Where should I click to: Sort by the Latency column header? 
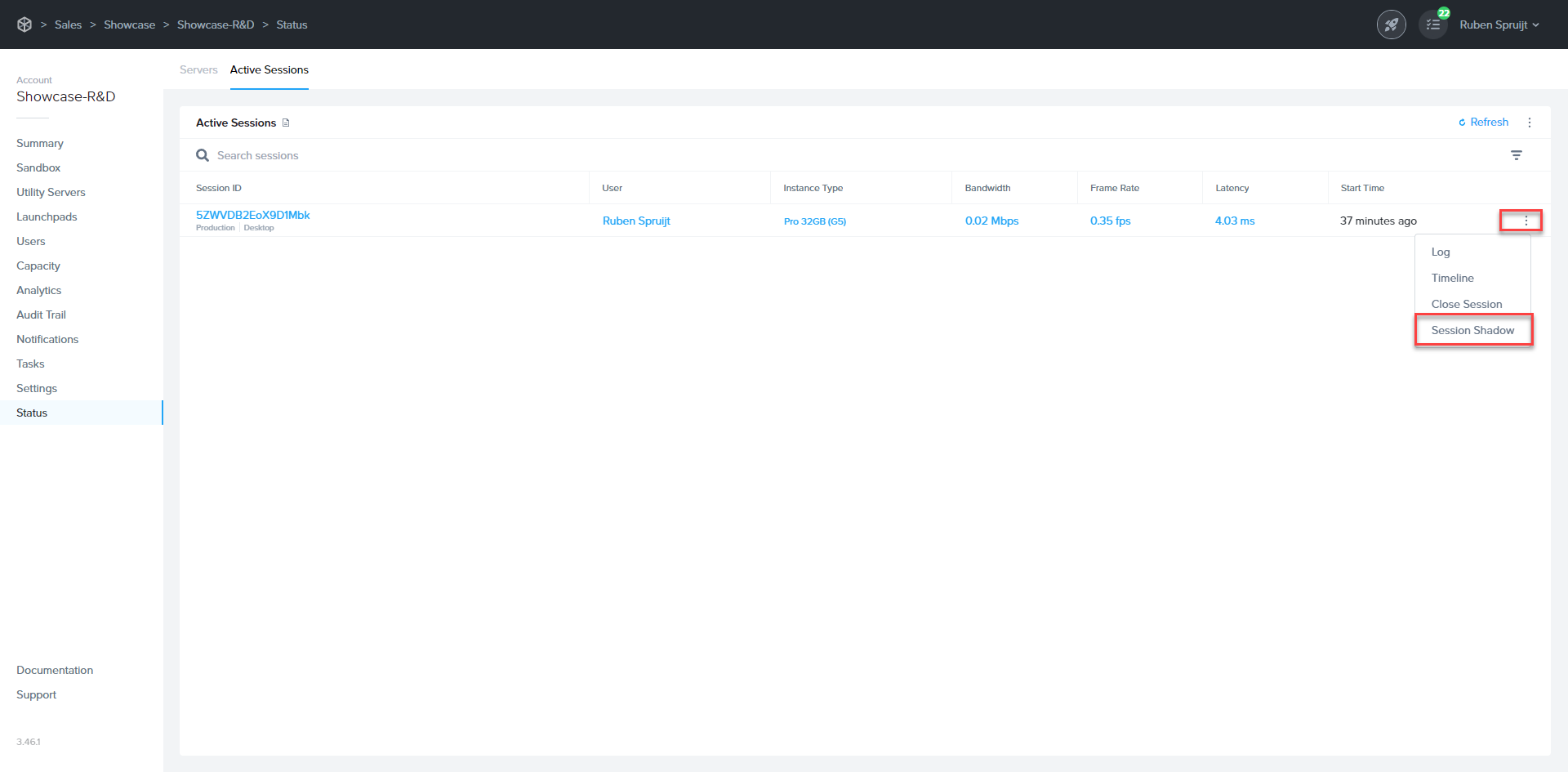click(1232, 188)
